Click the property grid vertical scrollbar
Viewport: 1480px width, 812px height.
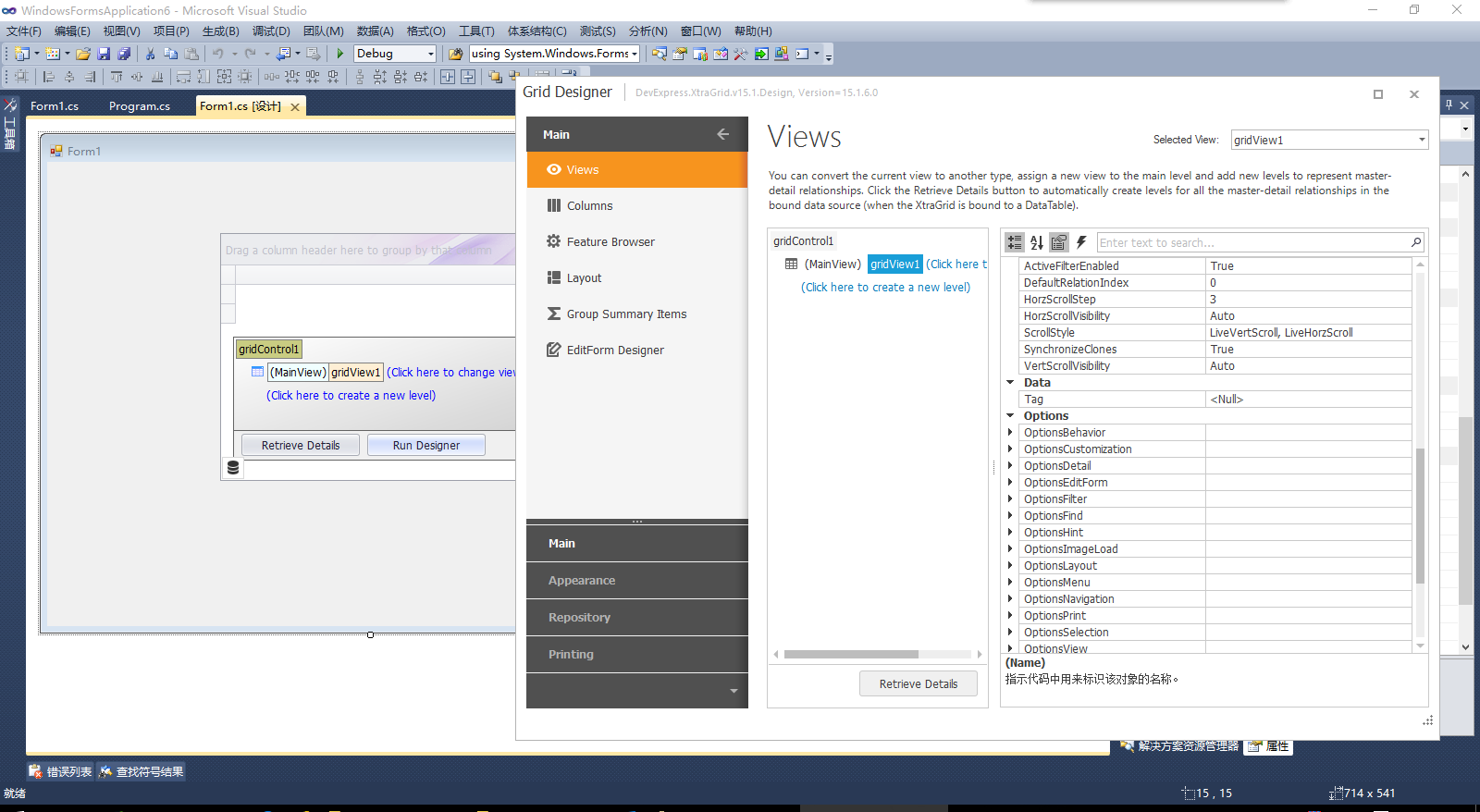pos(1420,515)
